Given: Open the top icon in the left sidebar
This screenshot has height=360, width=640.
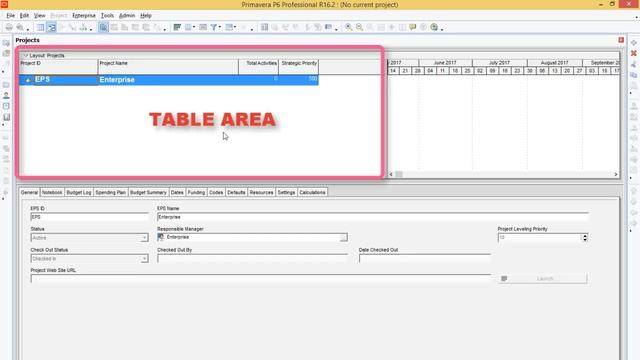Looking at the screenshot, I should (x=6, y=43).
